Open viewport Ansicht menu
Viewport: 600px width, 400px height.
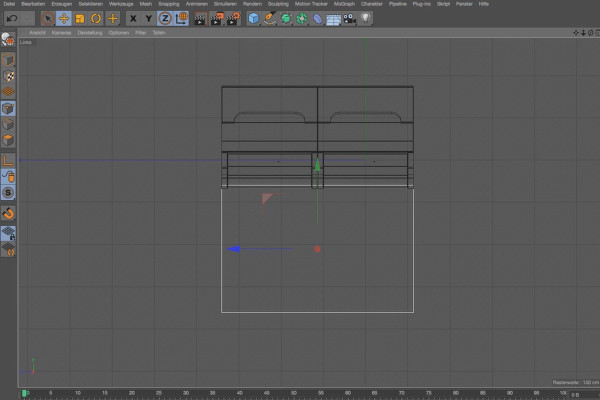[37, 33]
